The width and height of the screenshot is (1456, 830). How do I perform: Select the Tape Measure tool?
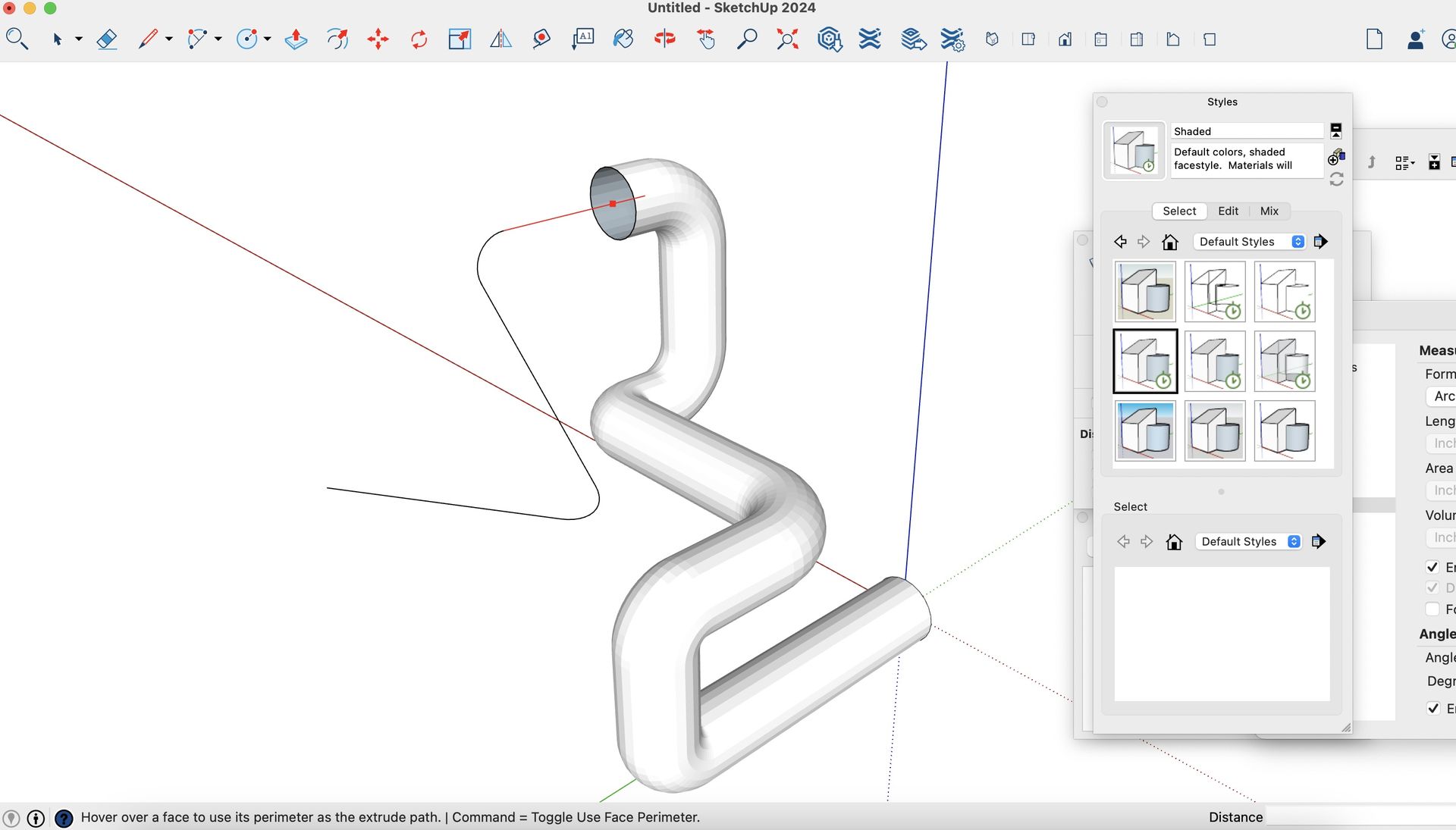[x=541, y=39]
